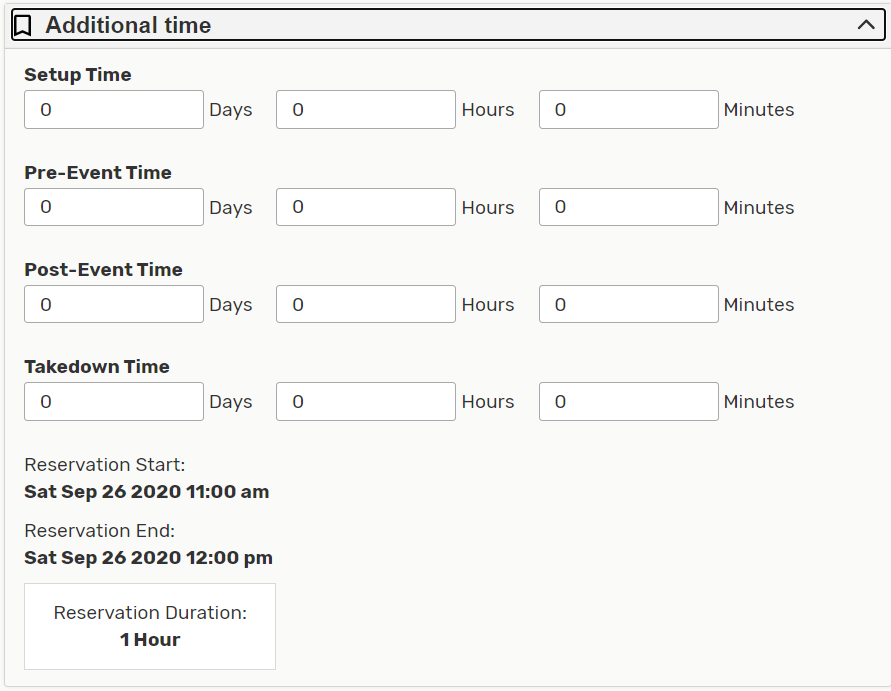Click into Post-Event Time Days box
891x691 pixels.
pos(114,304)
